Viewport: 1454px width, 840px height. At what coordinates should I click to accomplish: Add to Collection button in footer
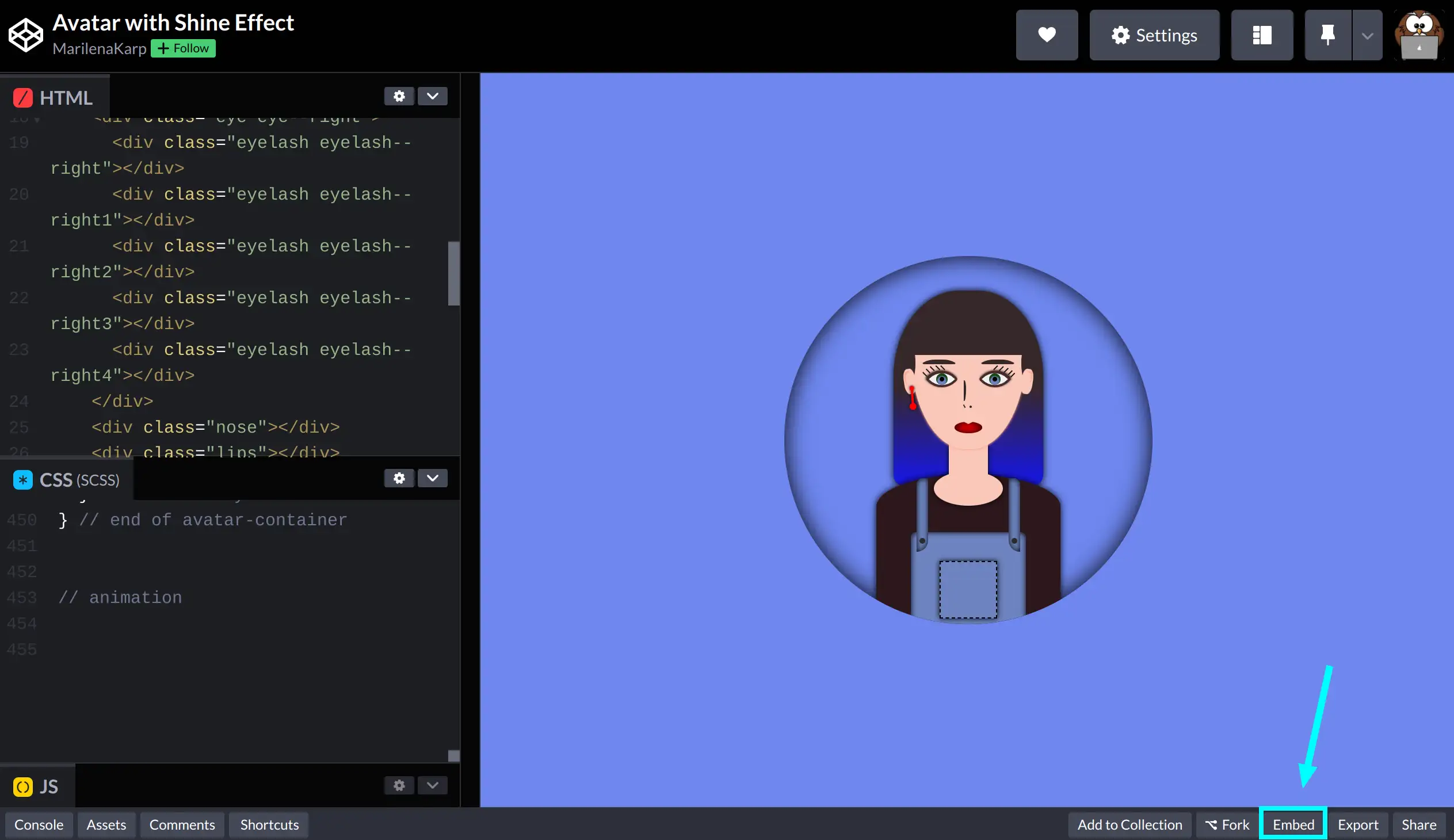(x=1129, y=824)
